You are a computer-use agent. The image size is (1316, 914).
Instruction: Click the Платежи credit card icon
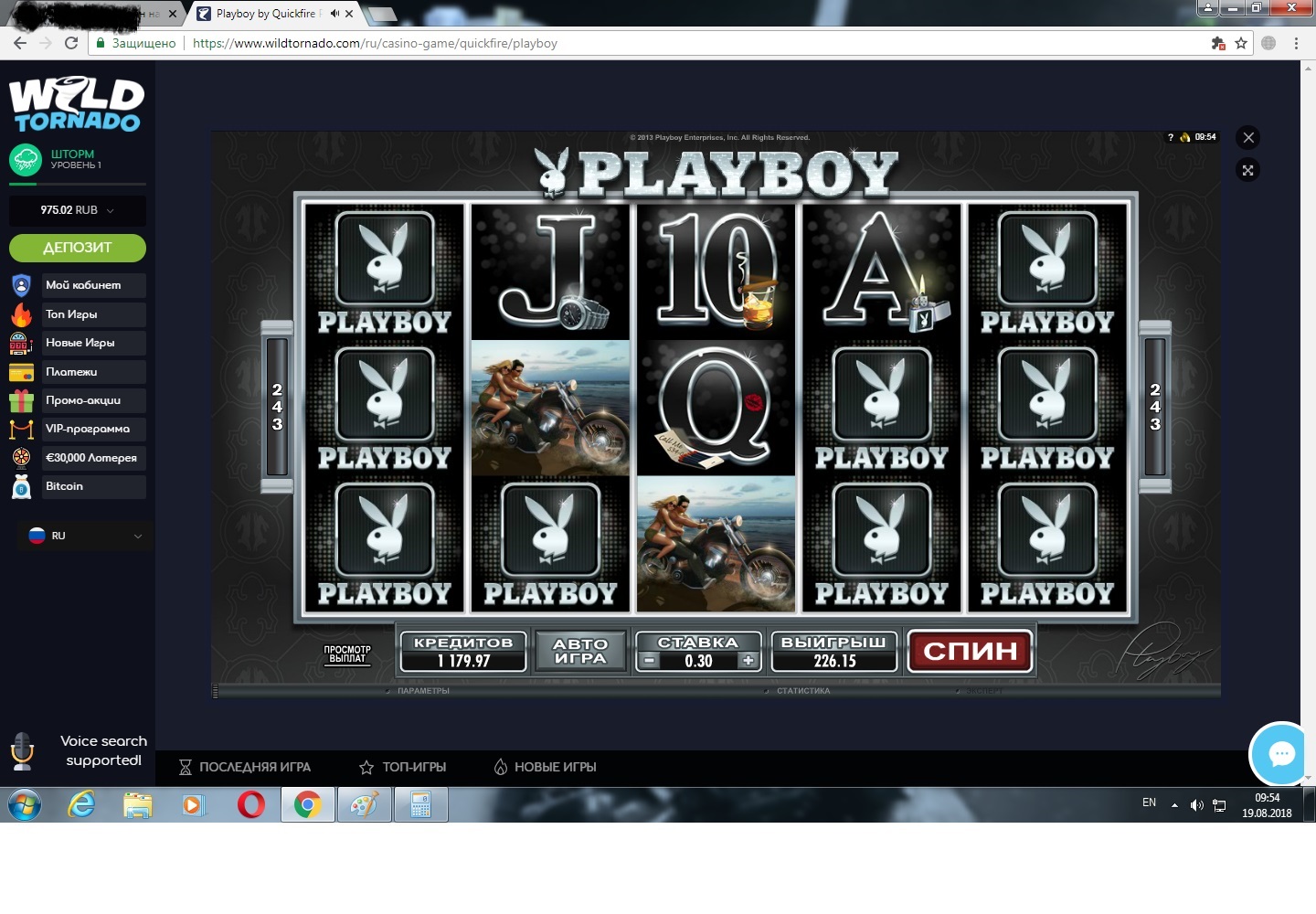[x=21, y=372]
